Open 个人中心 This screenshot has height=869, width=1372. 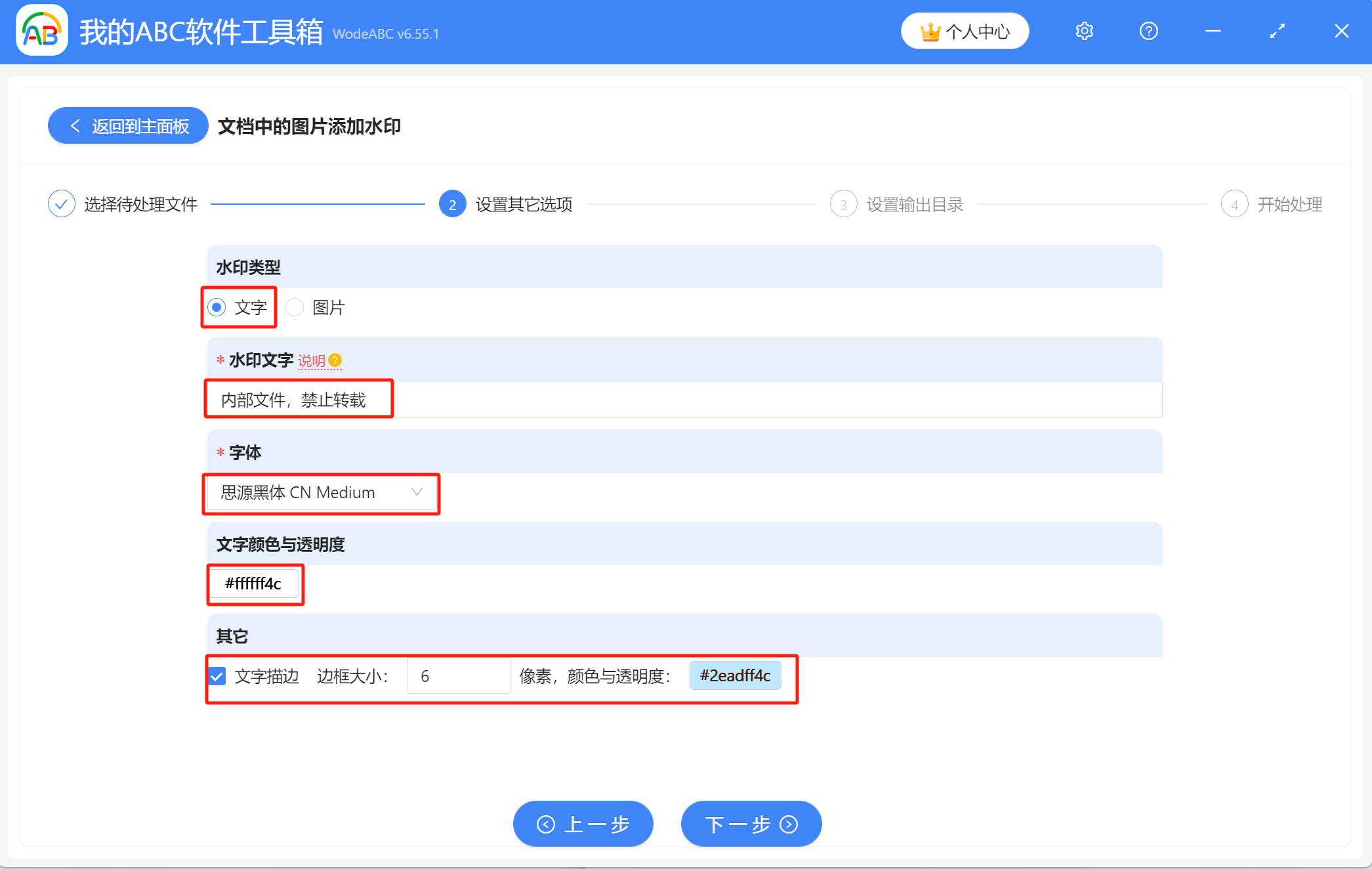(965, 30)
